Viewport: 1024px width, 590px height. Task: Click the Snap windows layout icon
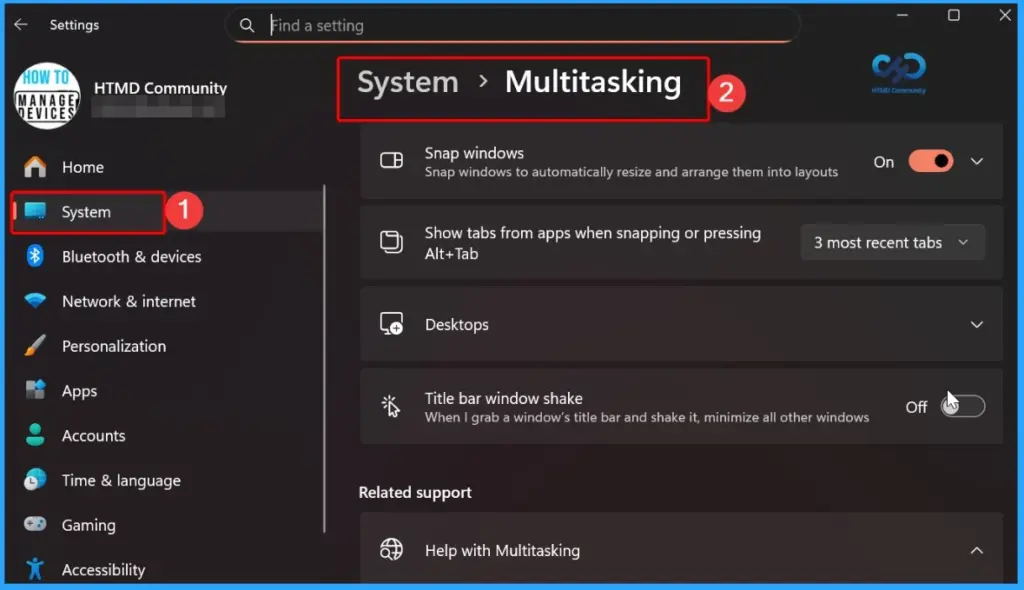[x=392, y=161]
